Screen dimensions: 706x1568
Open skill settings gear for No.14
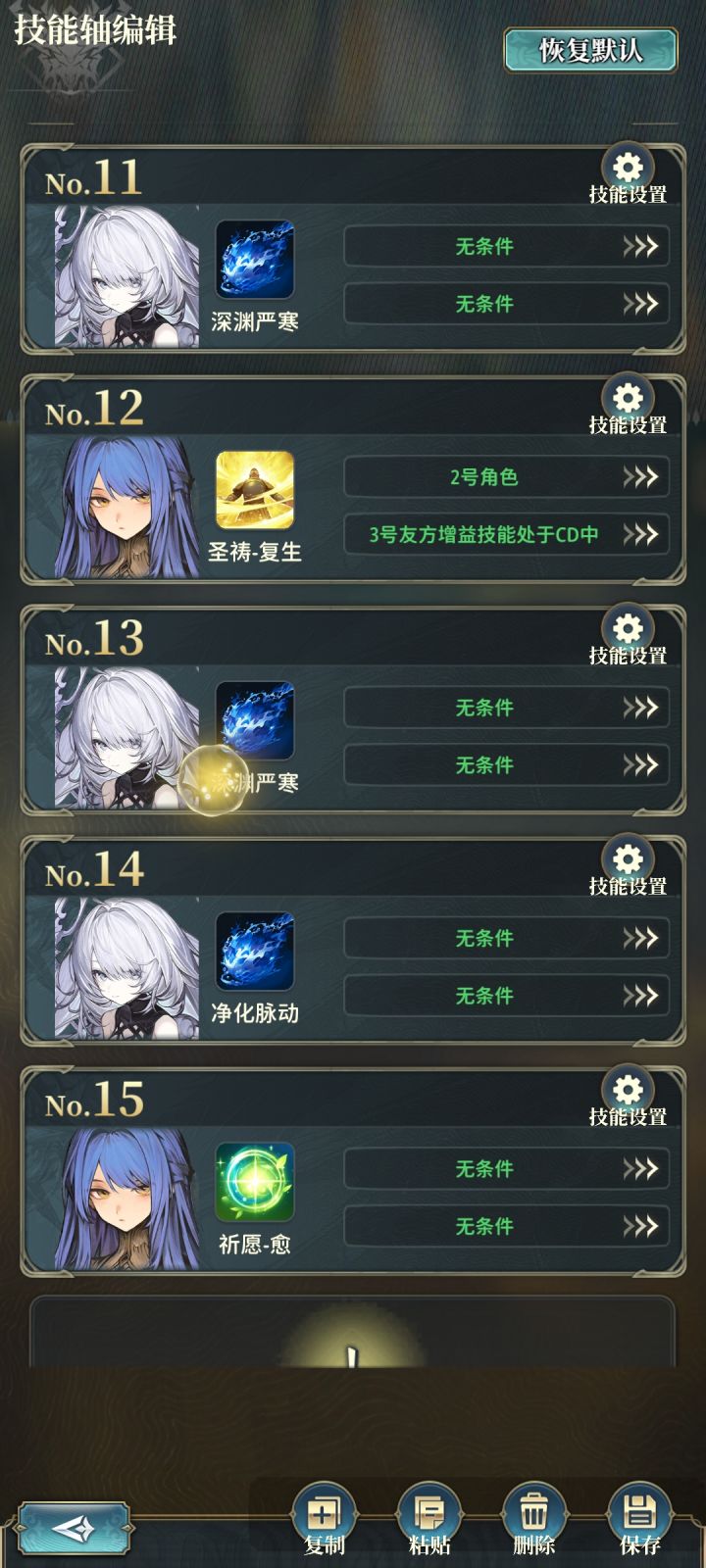[x=628, y=859]
